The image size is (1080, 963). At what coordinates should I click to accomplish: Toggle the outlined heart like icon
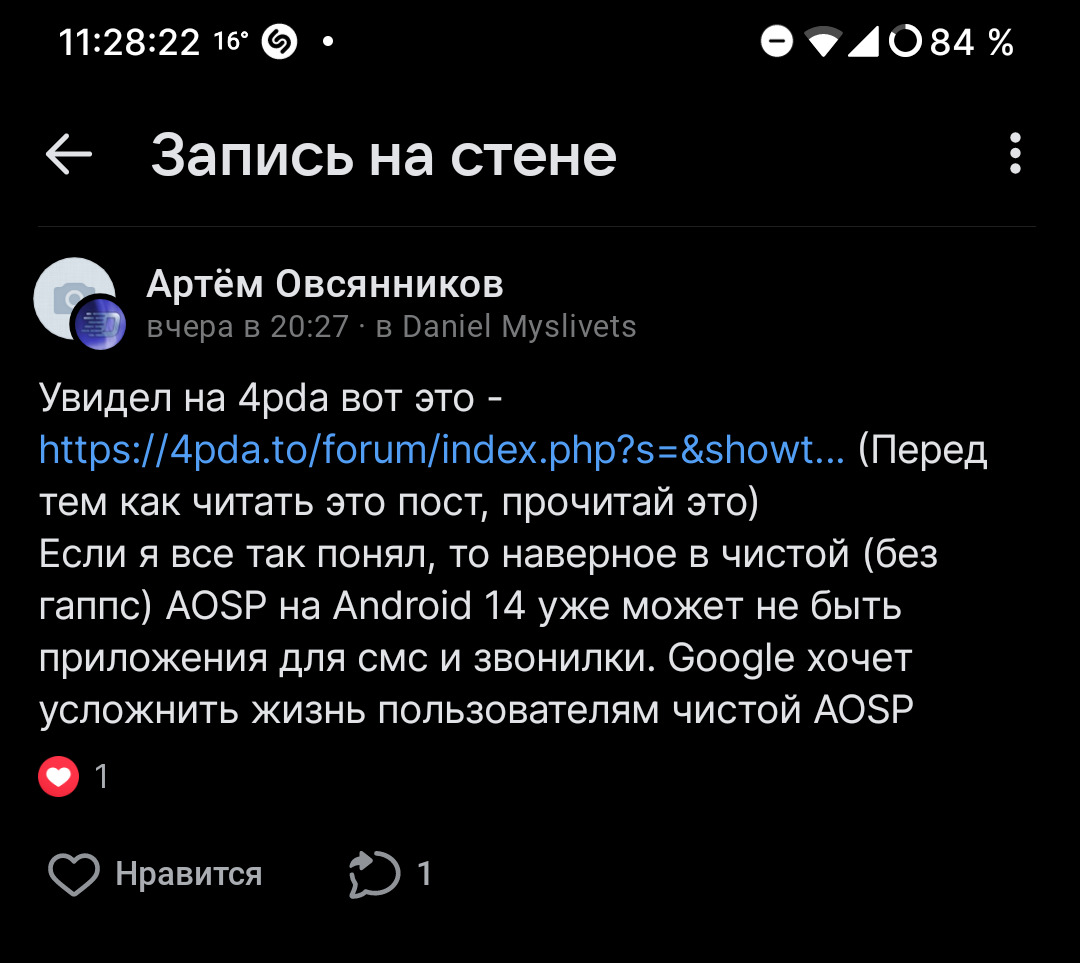click(74, 875)
